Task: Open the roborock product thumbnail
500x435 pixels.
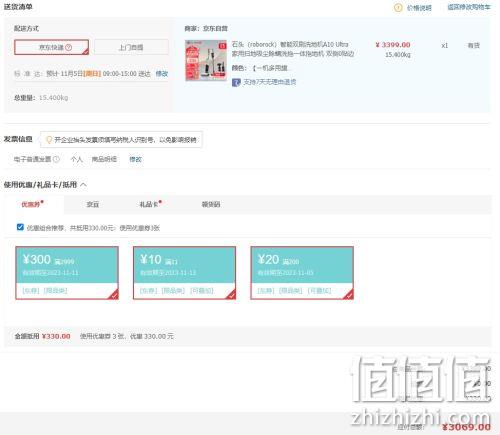Action: point(206,60)
